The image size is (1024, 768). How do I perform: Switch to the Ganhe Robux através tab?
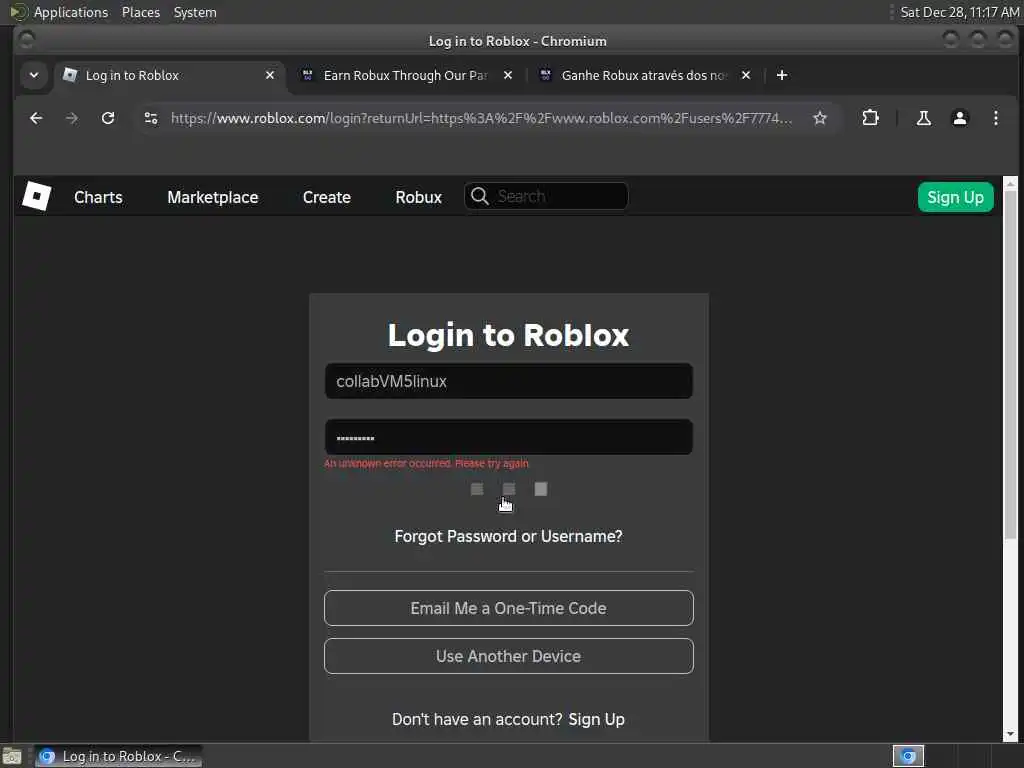click(643, 75)
